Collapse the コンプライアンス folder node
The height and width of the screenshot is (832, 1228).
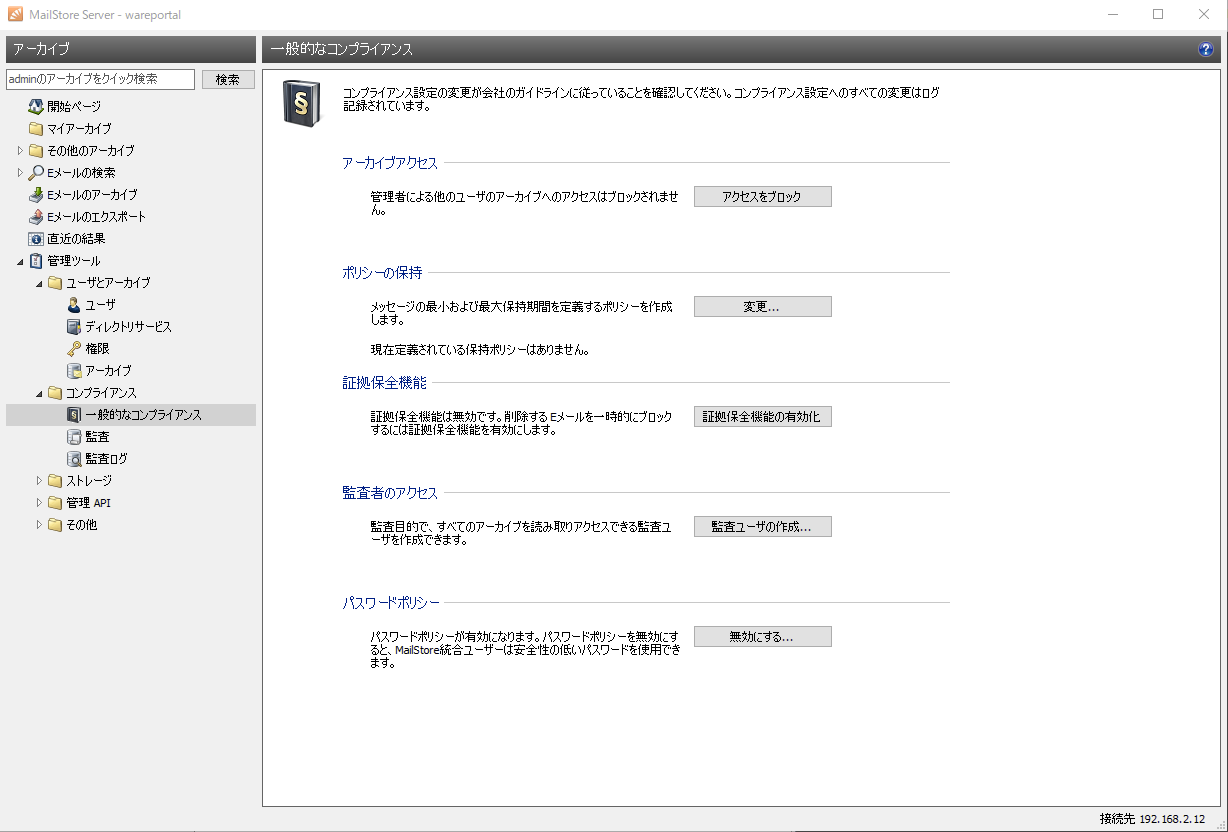tap(40, 393)
